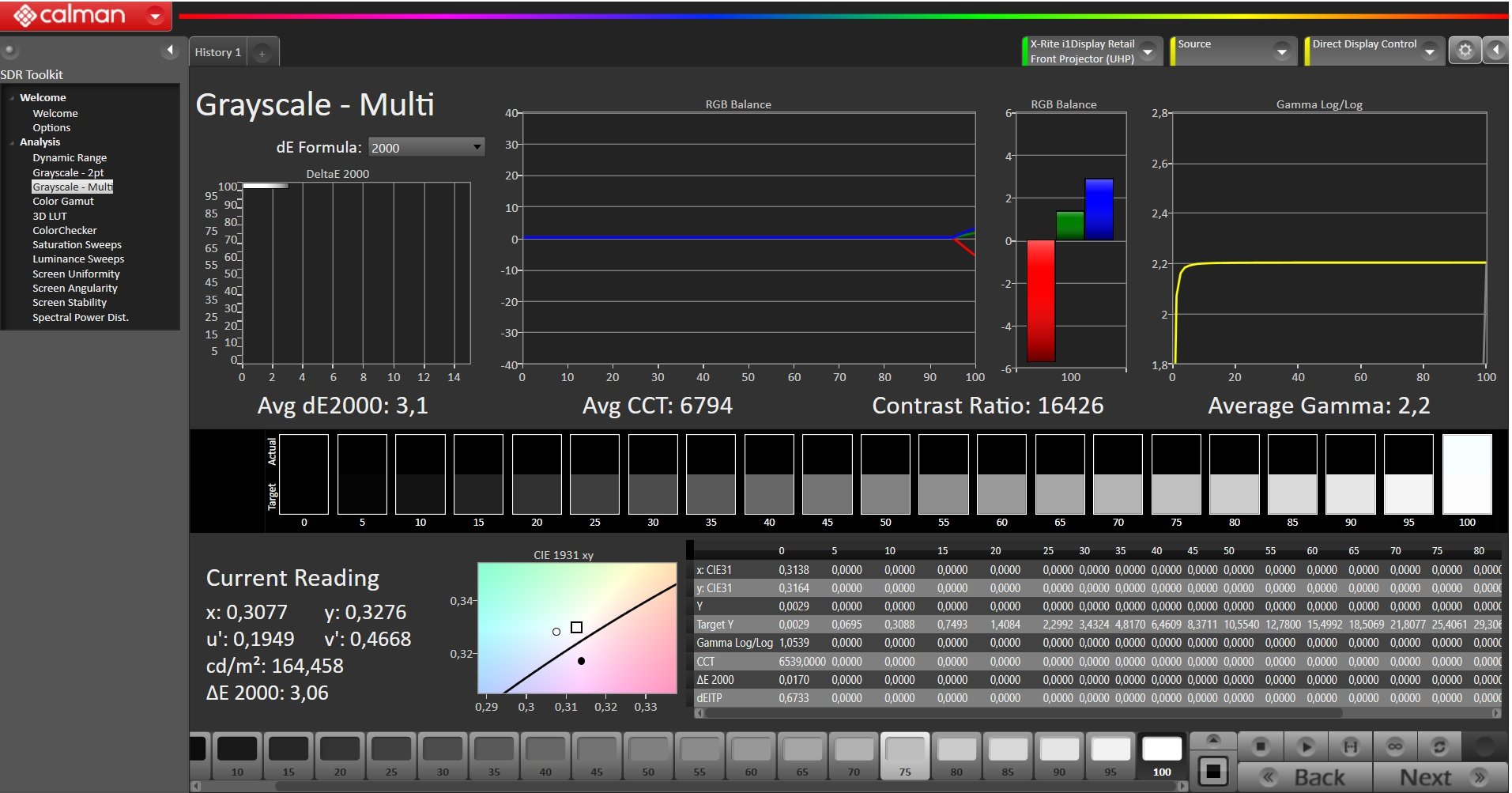Collapse the Analysis tree section
Image resolution: width=1512 pixels, height=793 pixels.
pyautogui.click(x=12, y=142)
